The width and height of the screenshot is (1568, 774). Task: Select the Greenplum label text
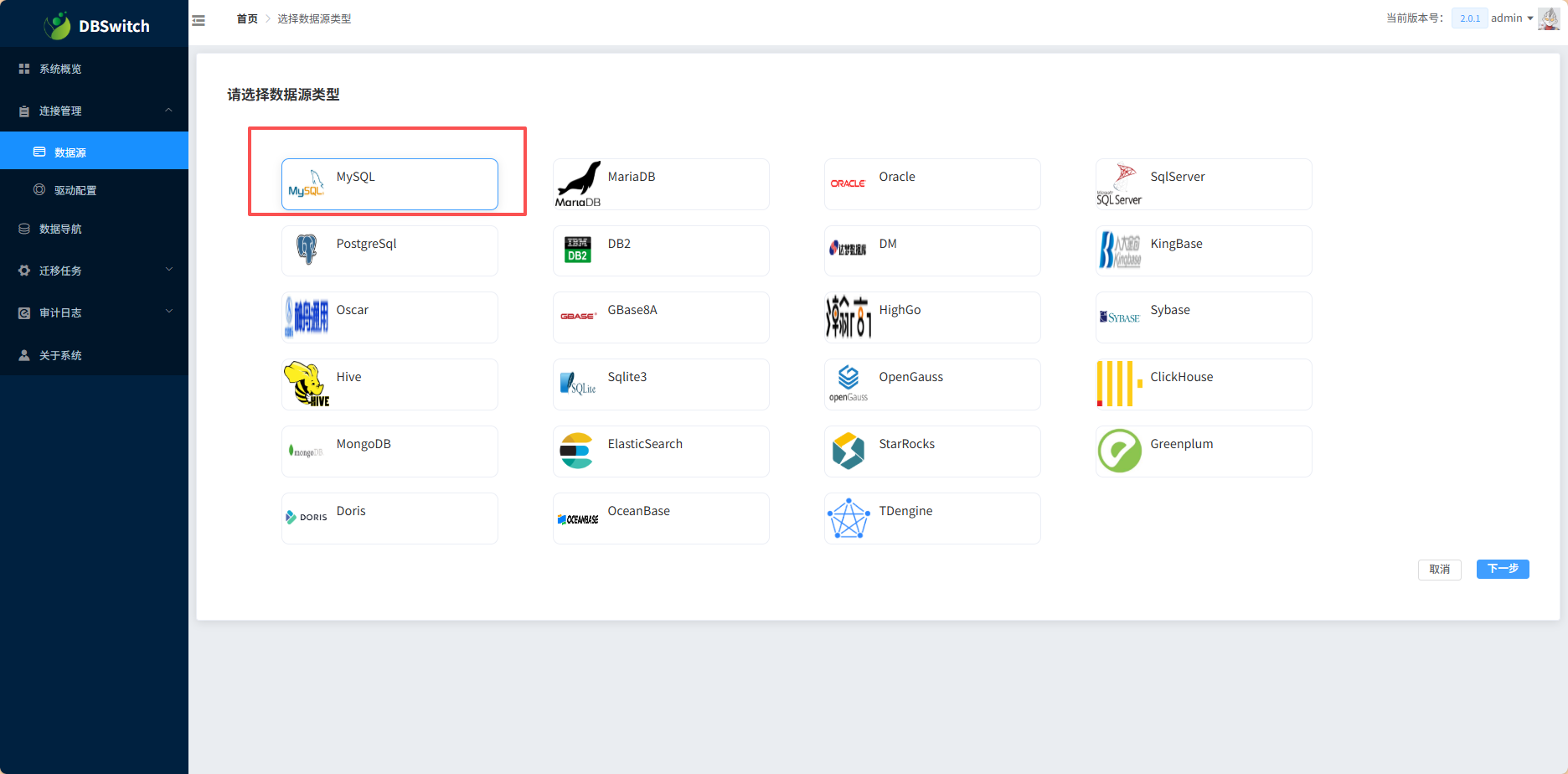pyautogui.click(x=1182, y=444)
